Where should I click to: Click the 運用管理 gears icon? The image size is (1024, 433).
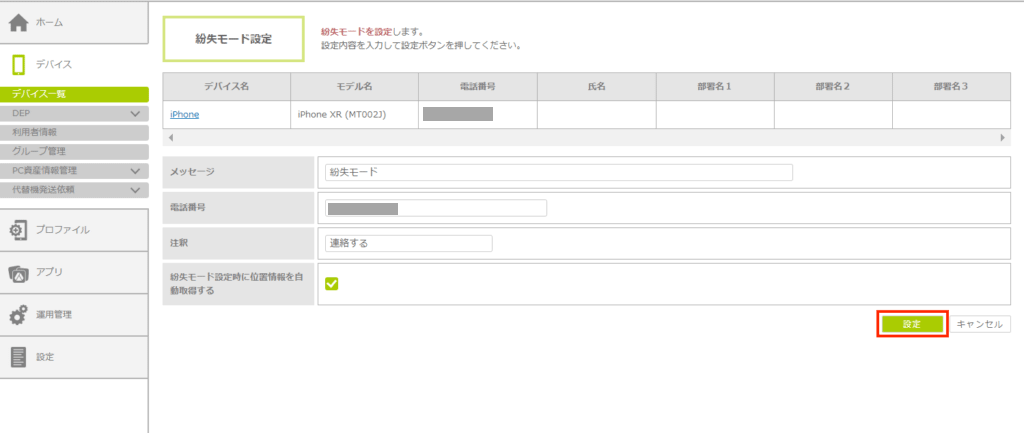pyautogui.click(x=18, y=315)
